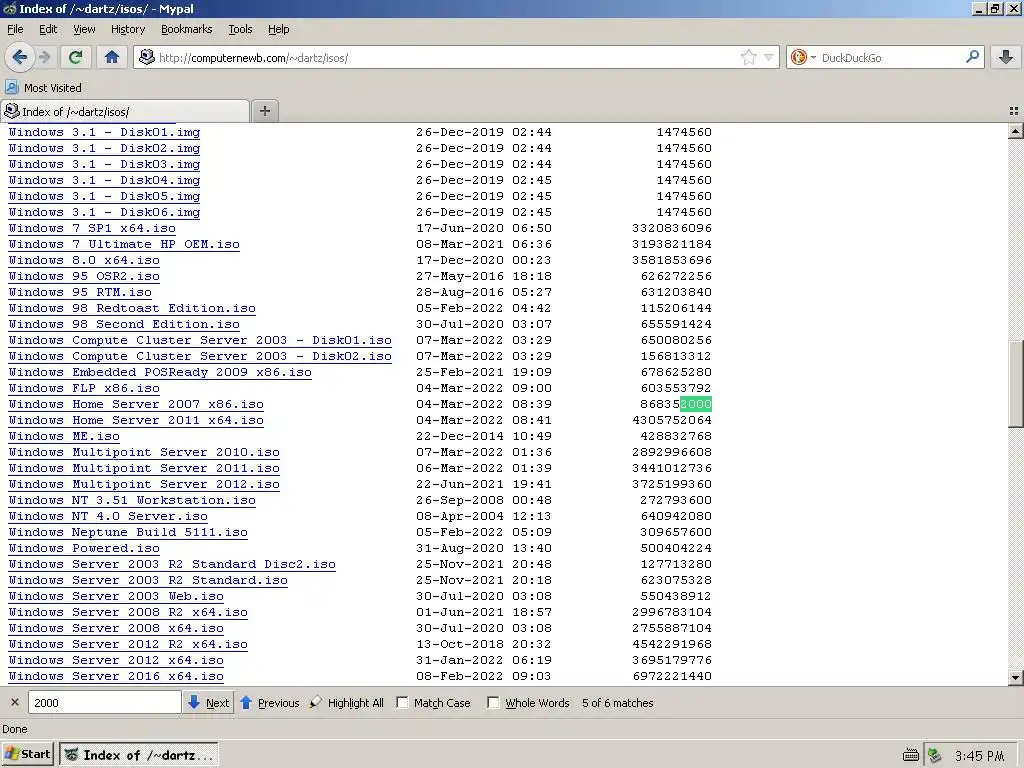Open Windows Embedded POSReady 2009 x86.iso

click(x=160, y=372)
